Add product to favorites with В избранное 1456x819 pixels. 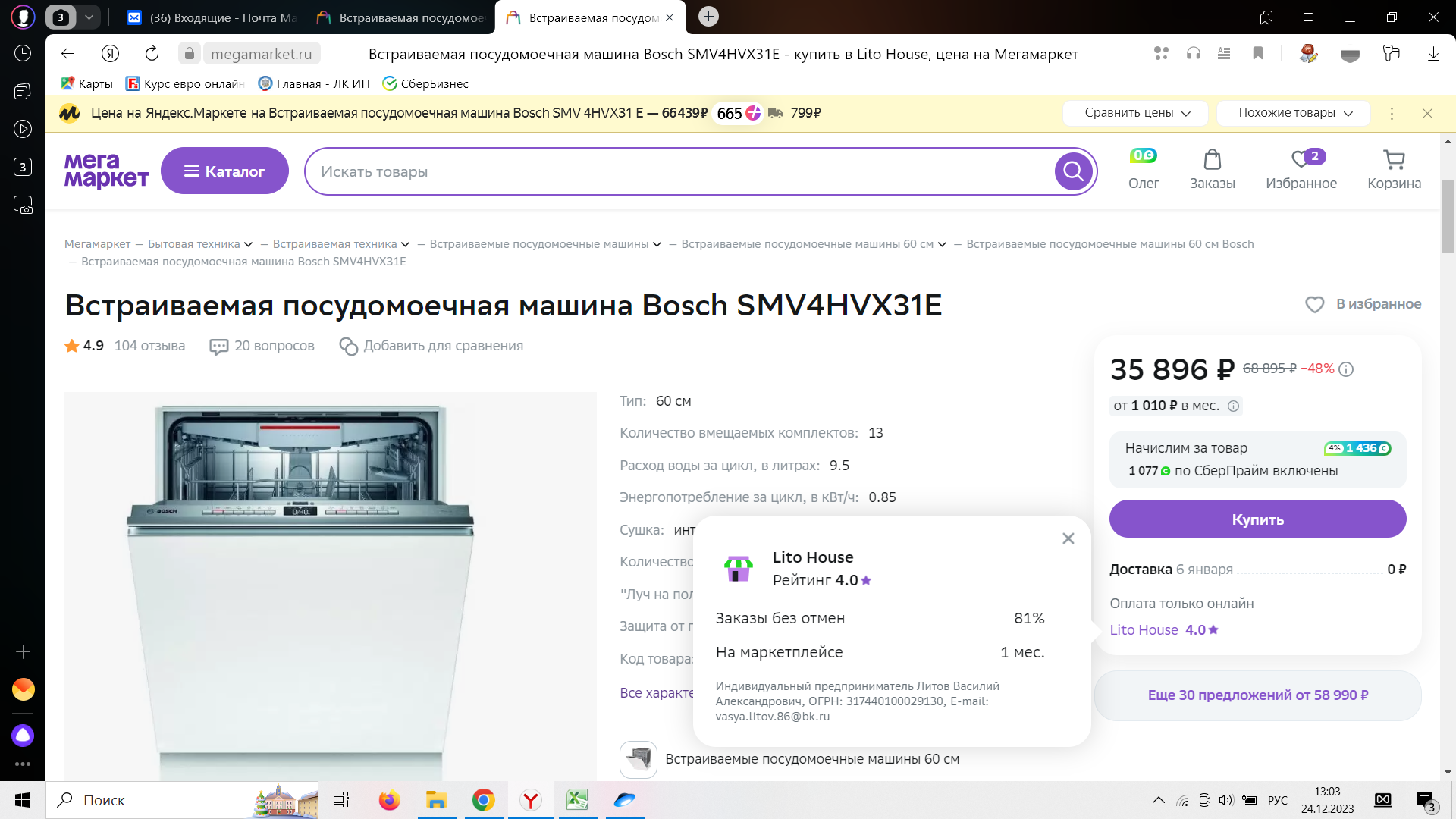(1363, 304)
